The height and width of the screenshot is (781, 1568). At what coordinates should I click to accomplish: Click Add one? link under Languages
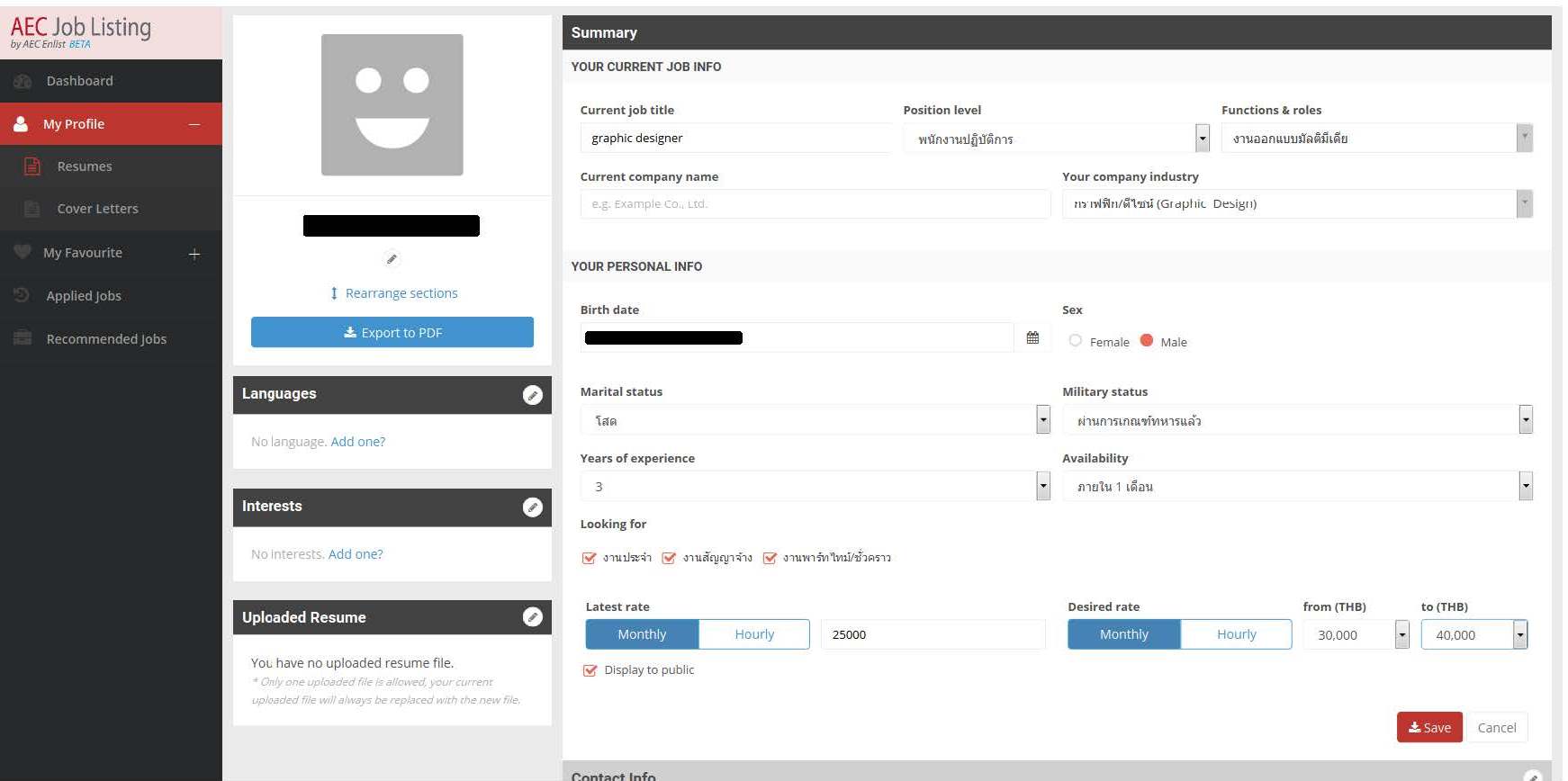coord(358,442)
